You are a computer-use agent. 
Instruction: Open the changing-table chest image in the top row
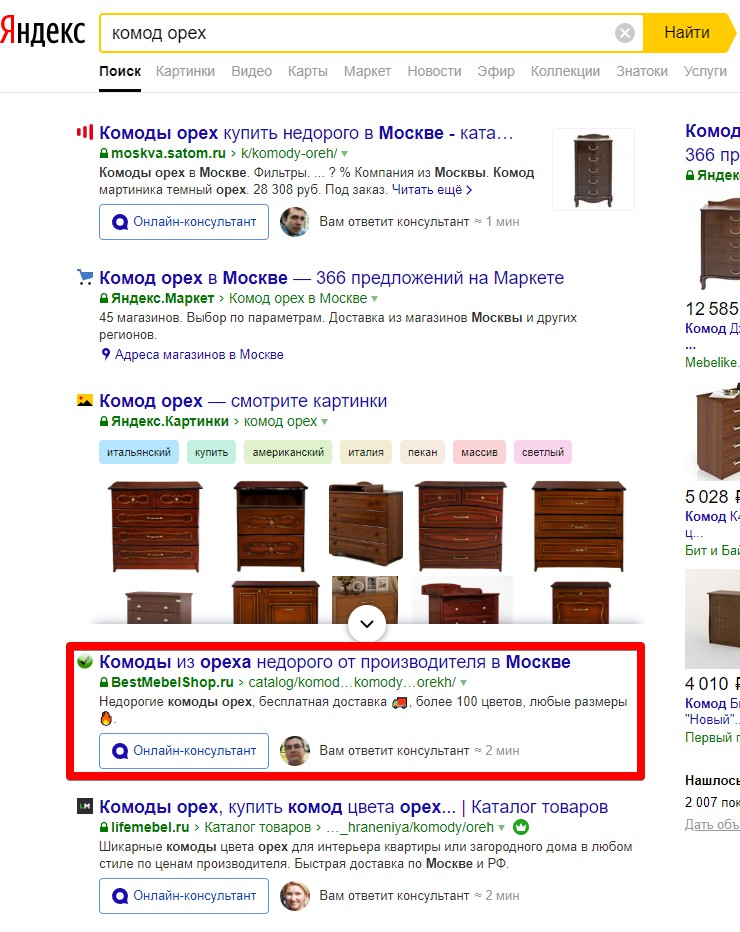pyautogui.click(x=366, y=524)
